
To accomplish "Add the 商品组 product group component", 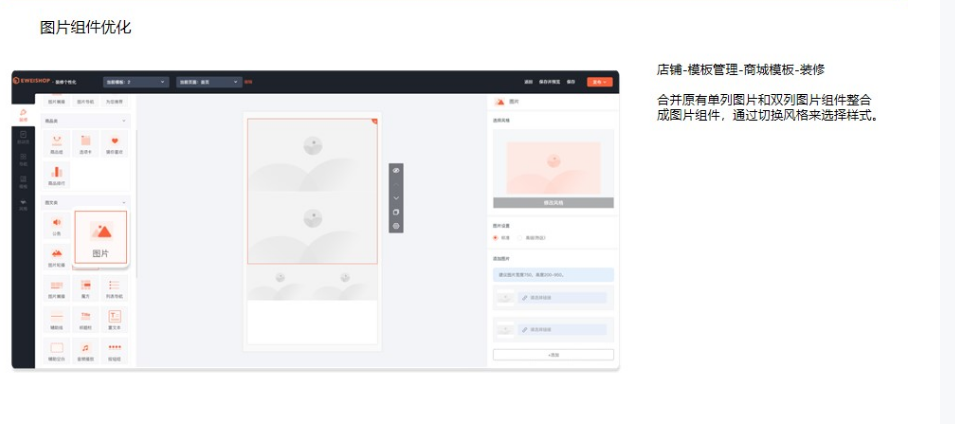I will (x=57, y=144).
